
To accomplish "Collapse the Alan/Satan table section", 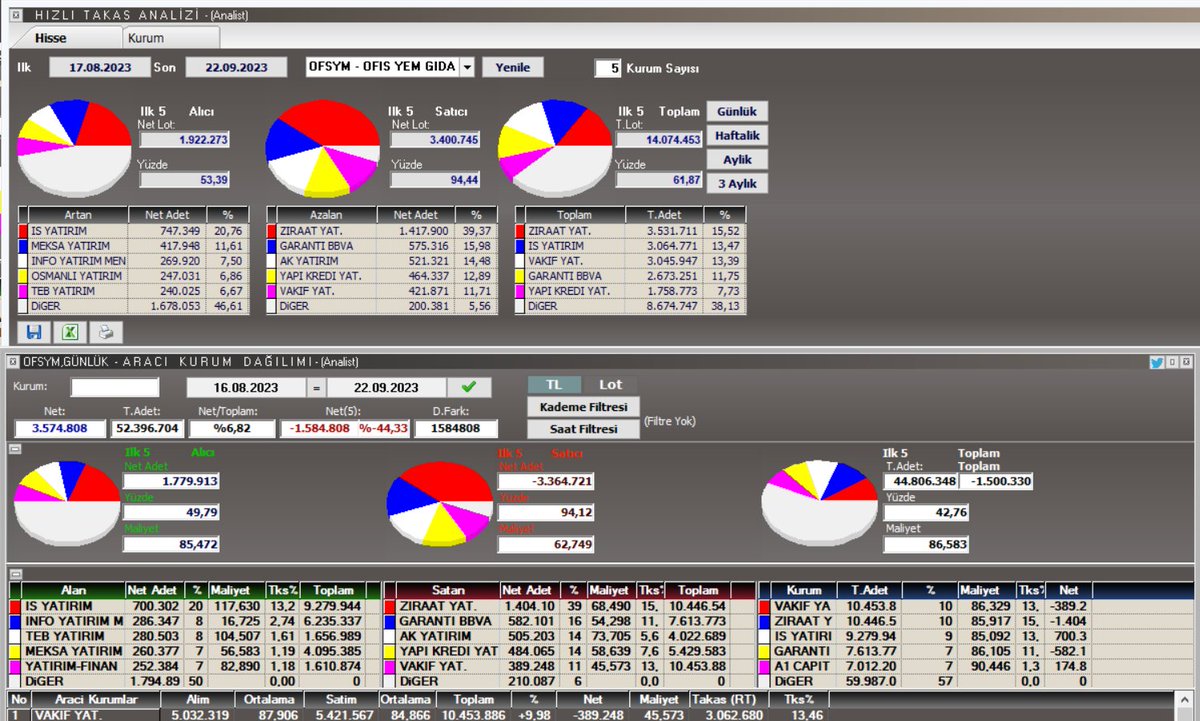I will tap(15, 573).
